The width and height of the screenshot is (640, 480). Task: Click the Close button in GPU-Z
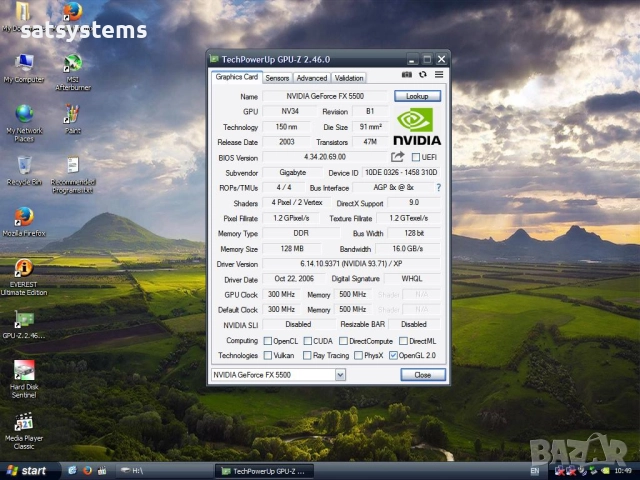pos(422,375)
